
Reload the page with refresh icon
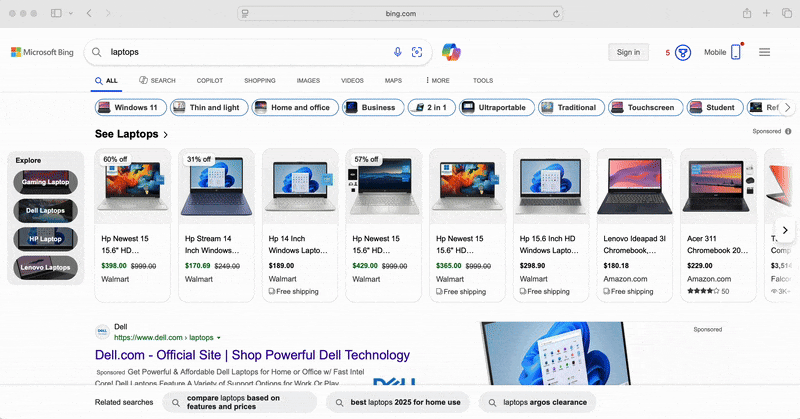tap(556, 14)
